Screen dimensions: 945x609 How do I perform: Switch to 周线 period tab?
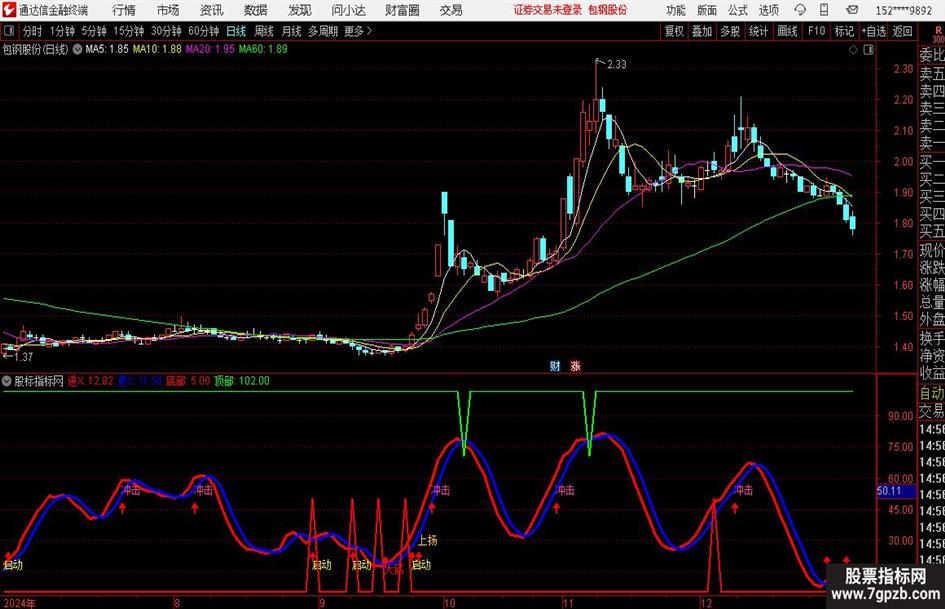(x=264, y=31)
